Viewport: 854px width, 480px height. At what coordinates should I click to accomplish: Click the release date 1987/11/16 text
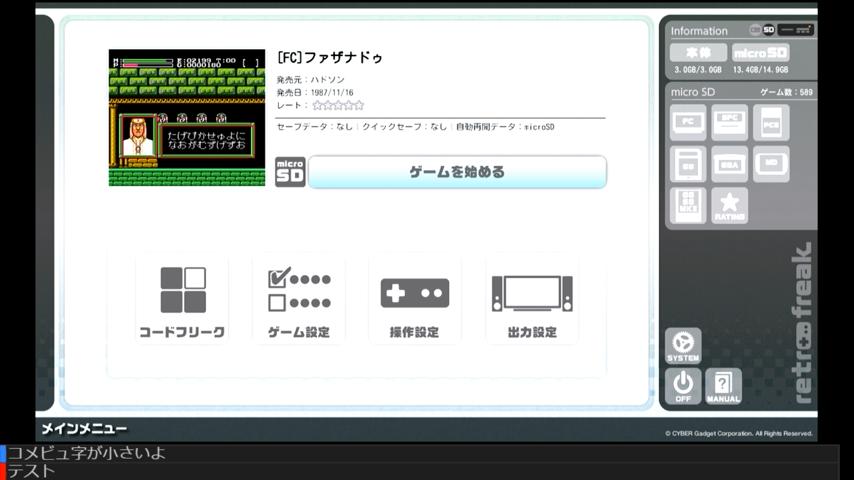coord(332,93)
